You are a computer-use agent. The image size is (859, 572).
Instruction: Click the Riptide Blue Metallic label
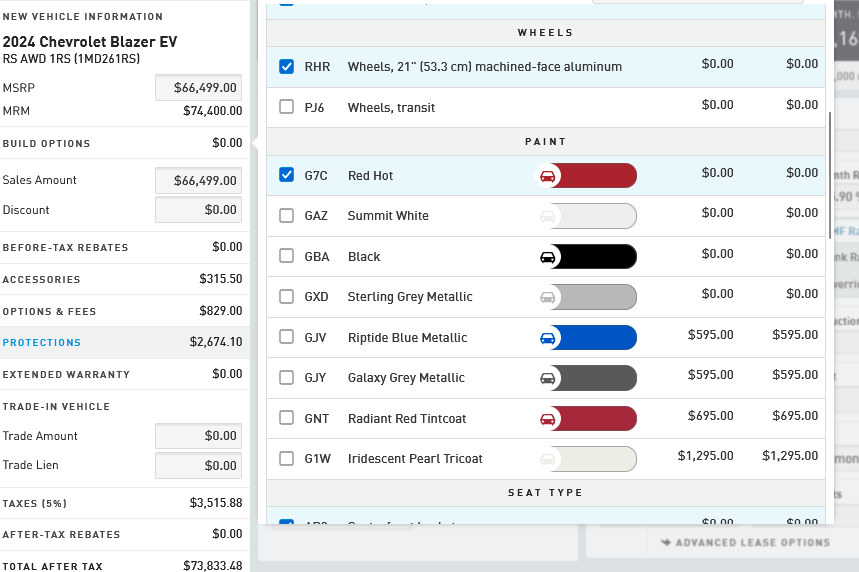[408, 338]
